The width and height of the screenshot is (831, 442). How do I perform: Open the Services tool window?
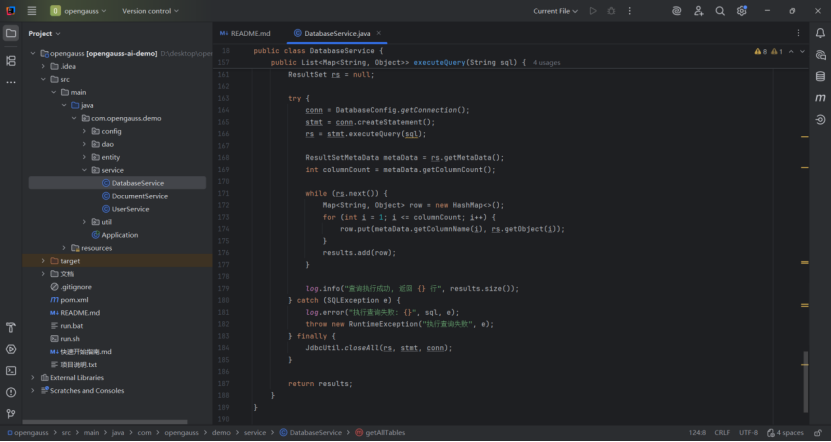point(11,349)
